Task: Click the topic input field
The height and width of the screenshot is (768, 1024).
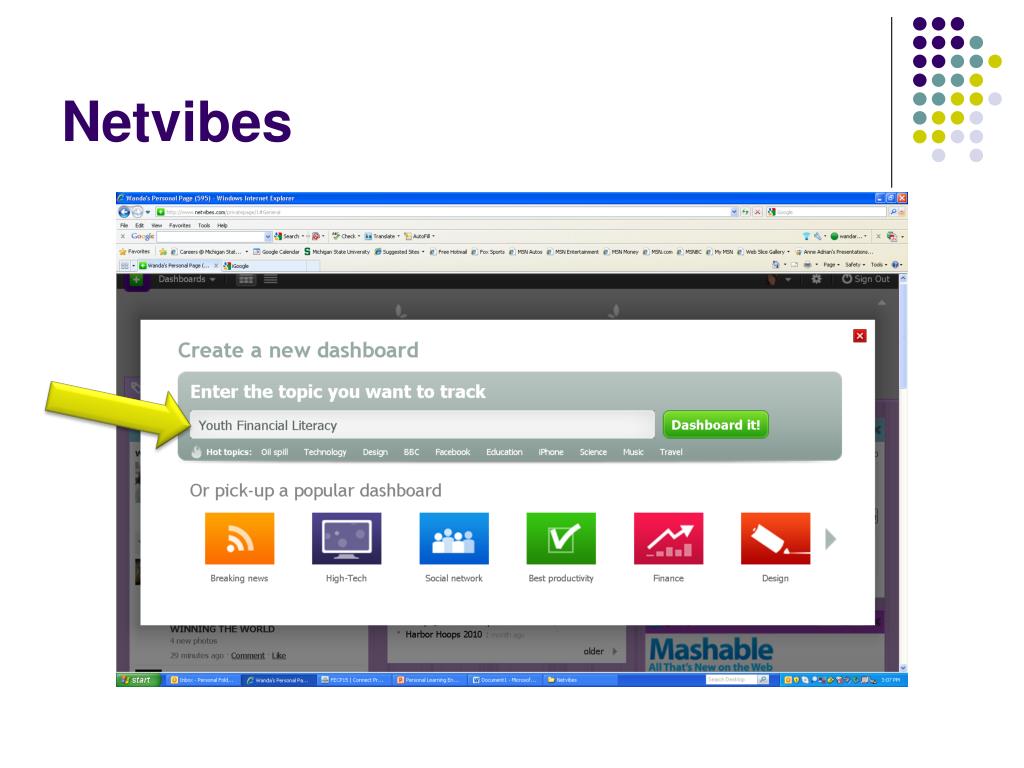Action: coord(422,425)
